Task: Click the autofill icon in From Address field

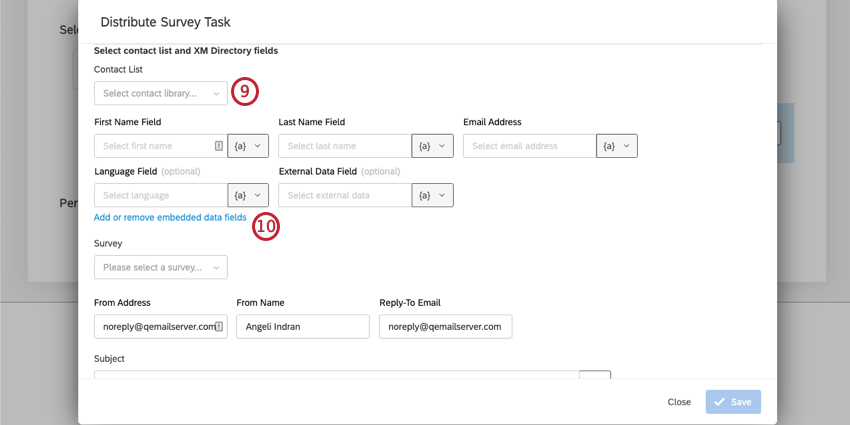Action: (219, 326)
